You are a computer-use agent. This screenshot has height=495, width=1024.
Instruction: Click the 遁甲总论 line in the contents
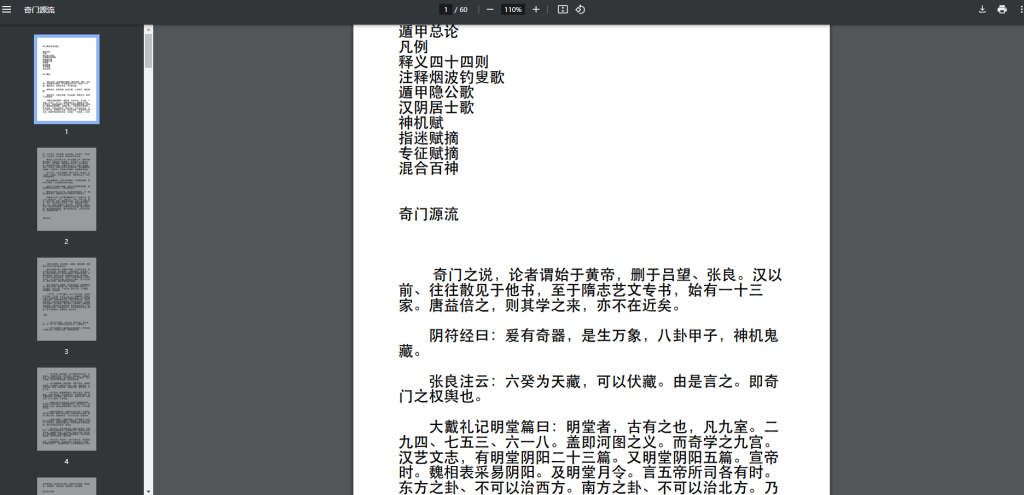pyautogui.click(x=428, y=32)
